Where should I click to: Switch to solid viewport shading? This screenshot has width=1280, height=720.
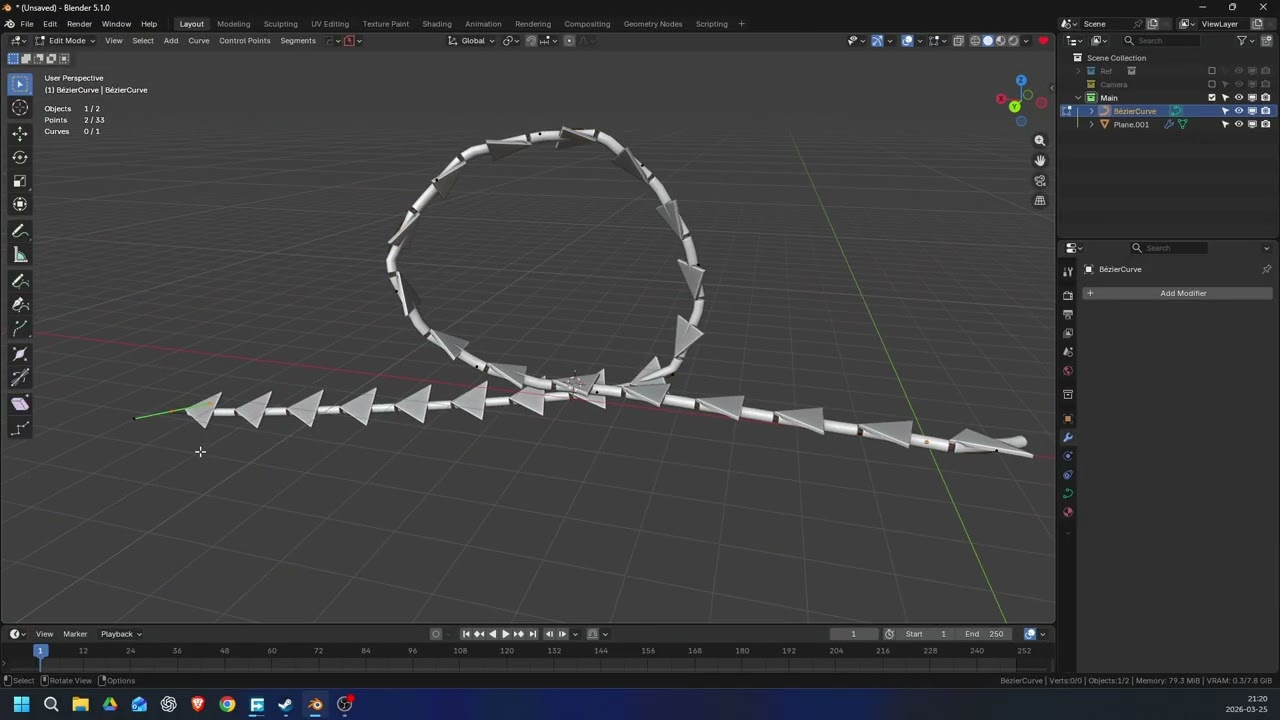pos(988,41)
